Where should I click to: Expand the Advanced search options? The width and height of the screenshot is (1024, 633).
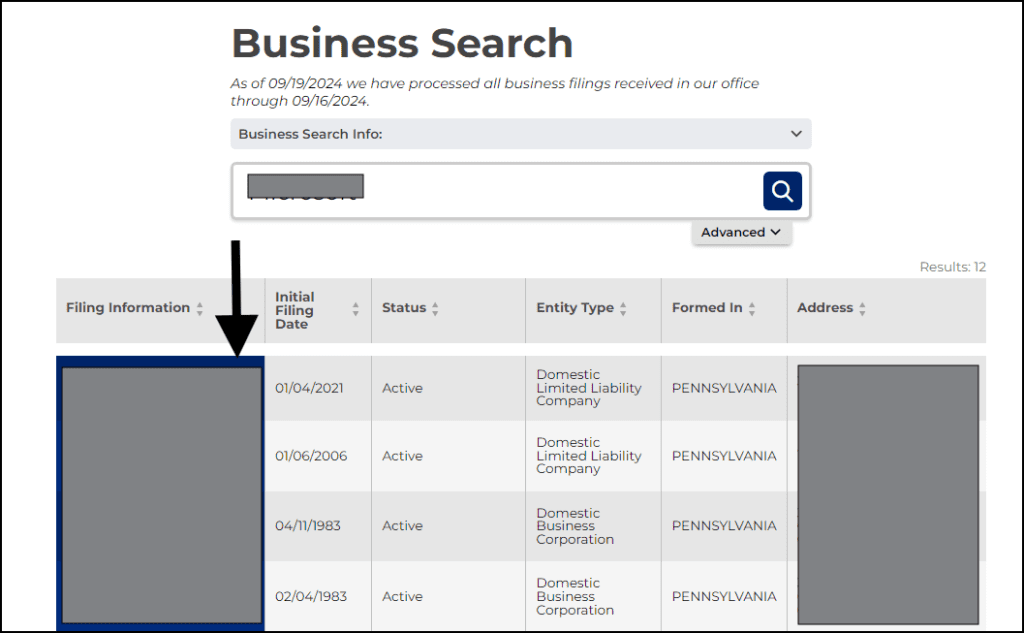741,232
